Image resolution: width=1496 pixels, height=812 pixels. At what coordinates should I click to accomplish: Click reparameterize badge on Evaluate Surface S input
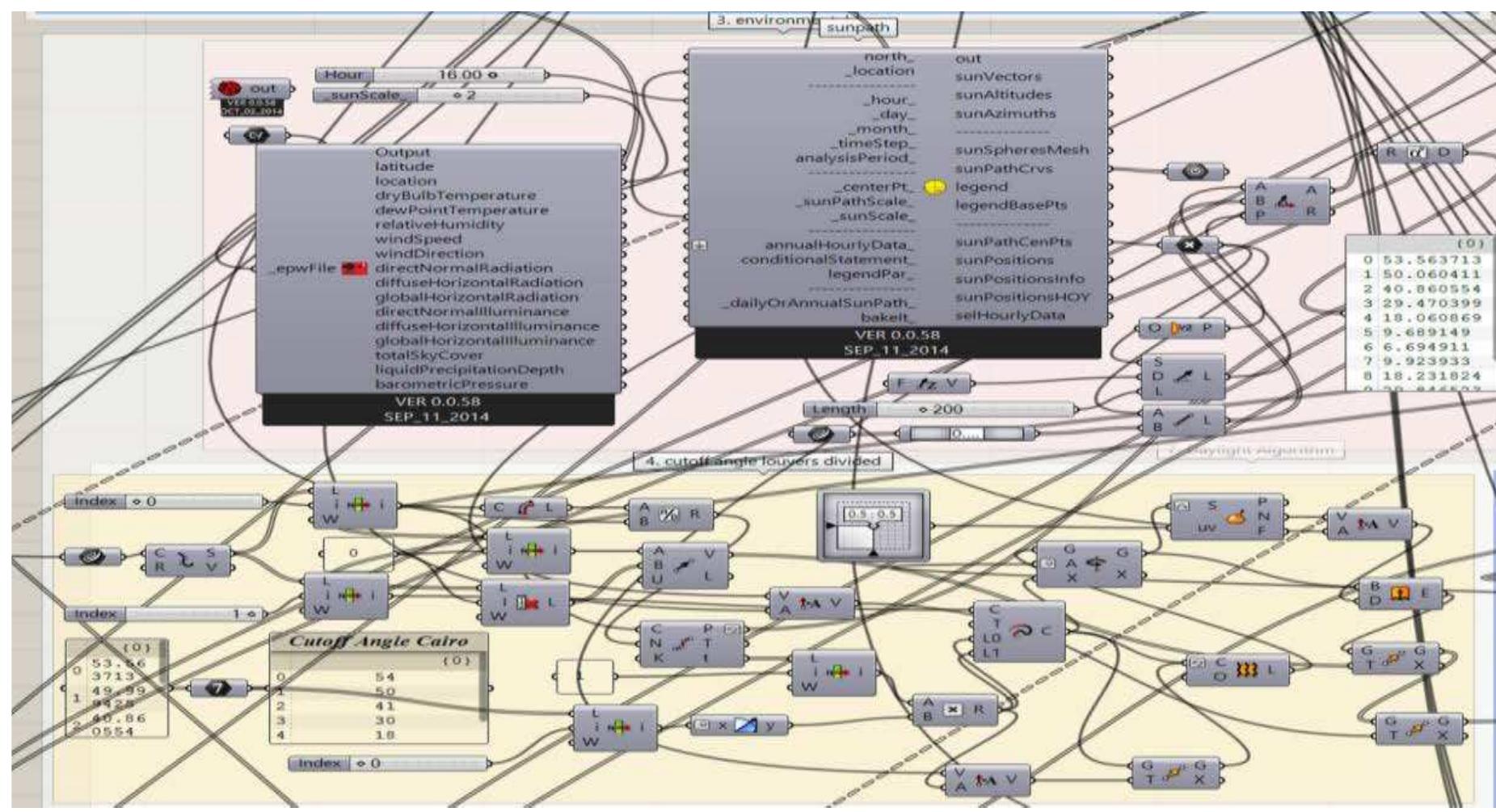pyautogui.click(x=1182, y=506)
